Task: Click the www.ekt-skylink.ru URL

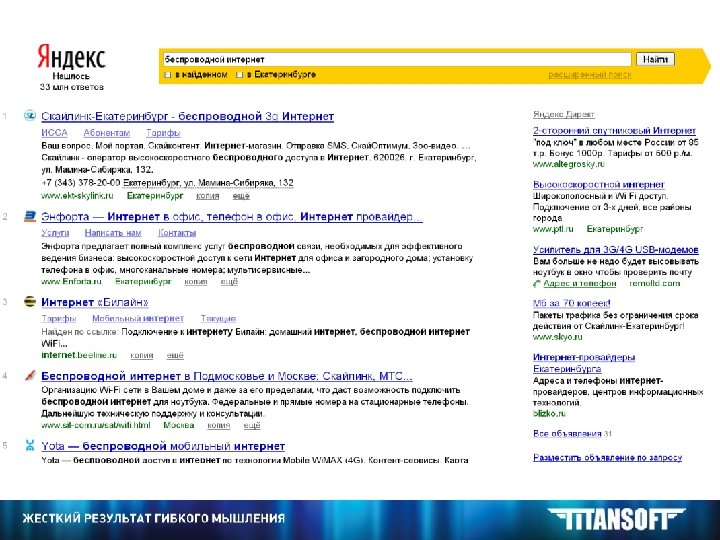Action: click(77, 196)
